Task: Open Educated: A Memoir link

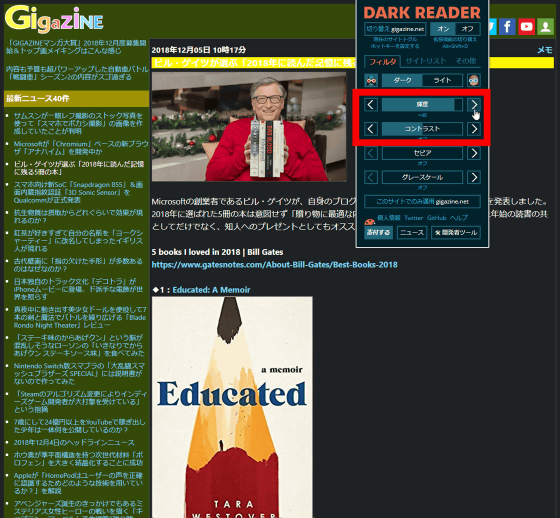Action: click(x=211, y=290)
